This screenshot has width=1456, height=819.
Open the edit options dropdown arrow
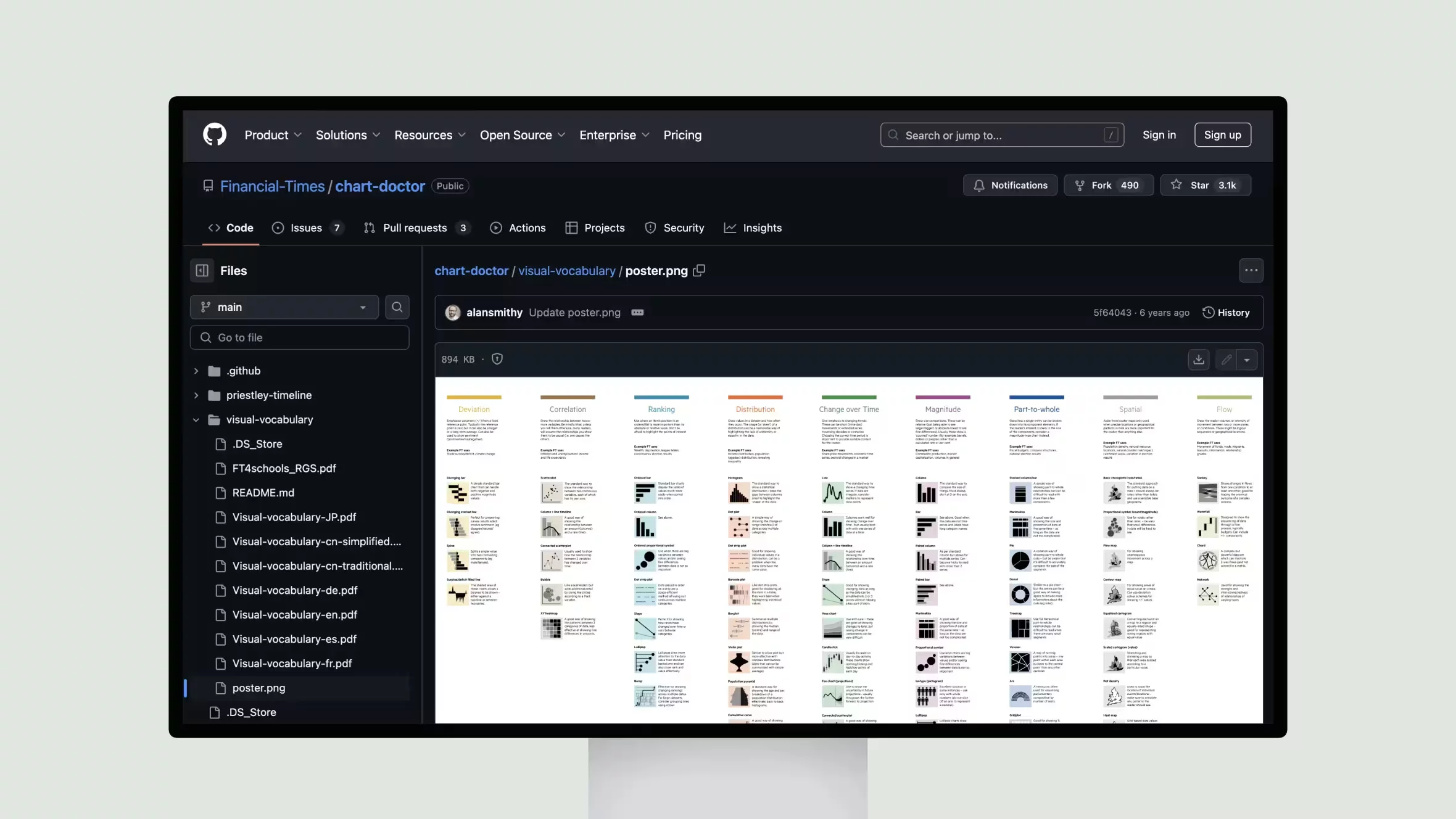(x=1247, y=360)
